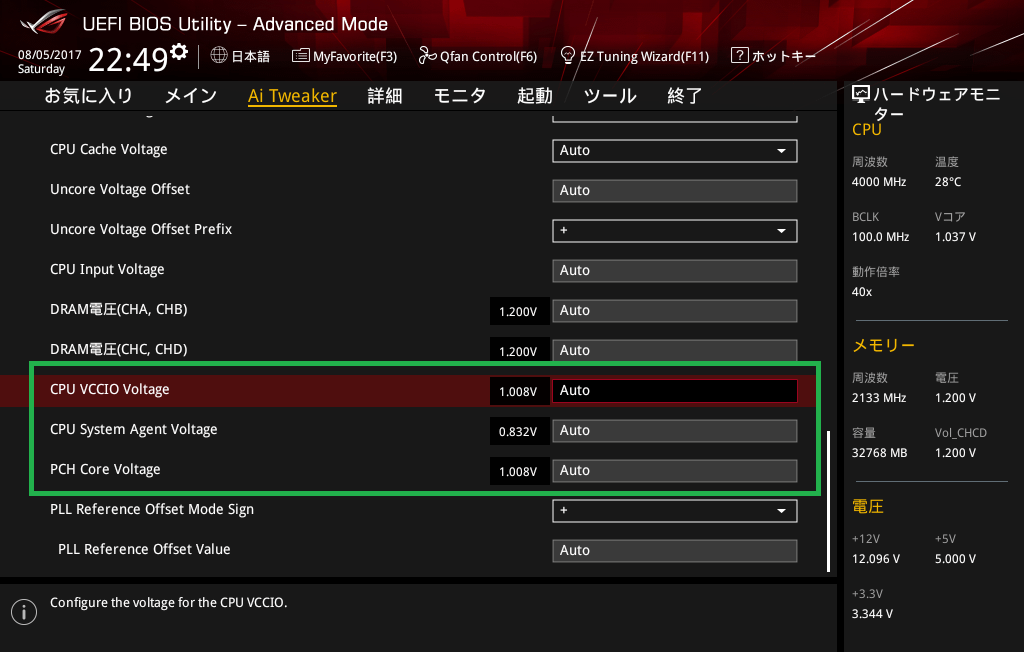Open the Uncore Voltage Offset Prefix dropdown

[675, 231]
